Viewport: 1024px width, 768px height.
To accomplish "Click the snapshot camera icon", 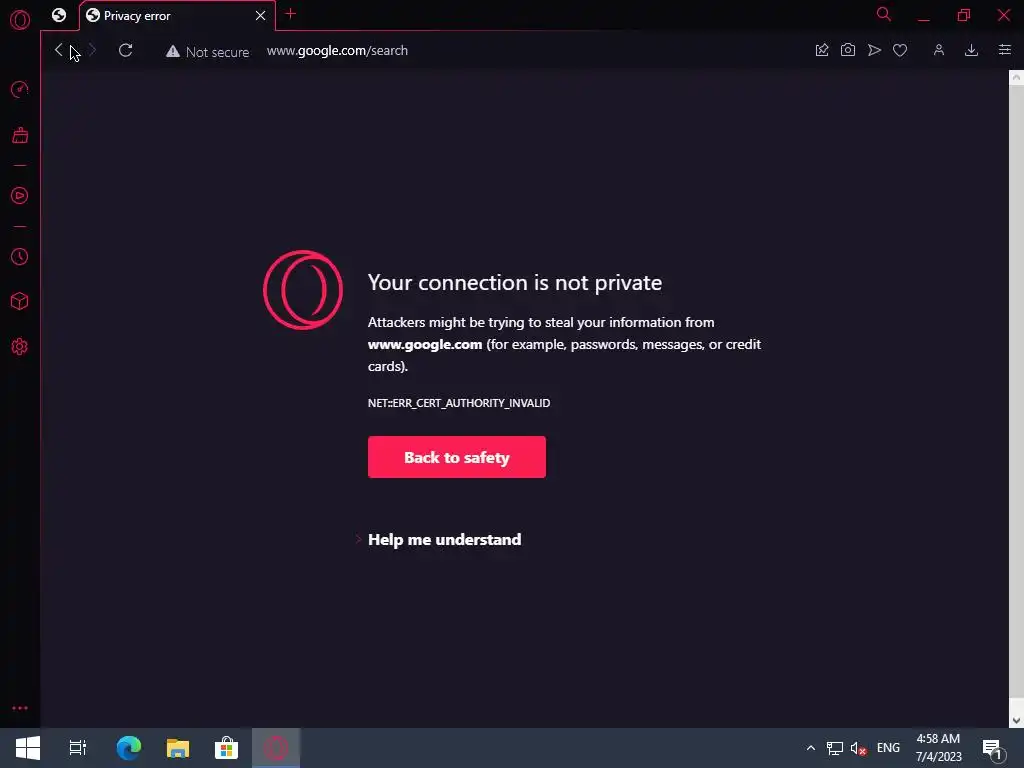I will [x=848, y=50].
